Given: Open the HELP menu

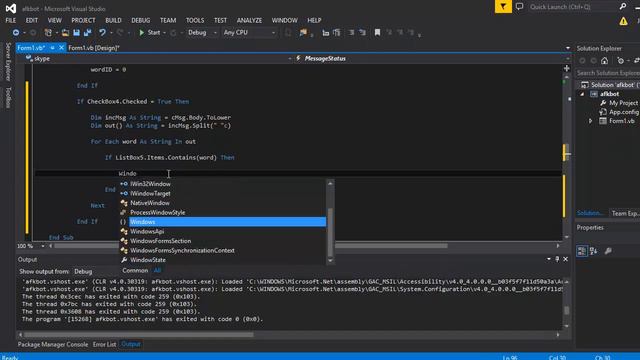Looking at the screenshot, I should (x=314, y=20).
